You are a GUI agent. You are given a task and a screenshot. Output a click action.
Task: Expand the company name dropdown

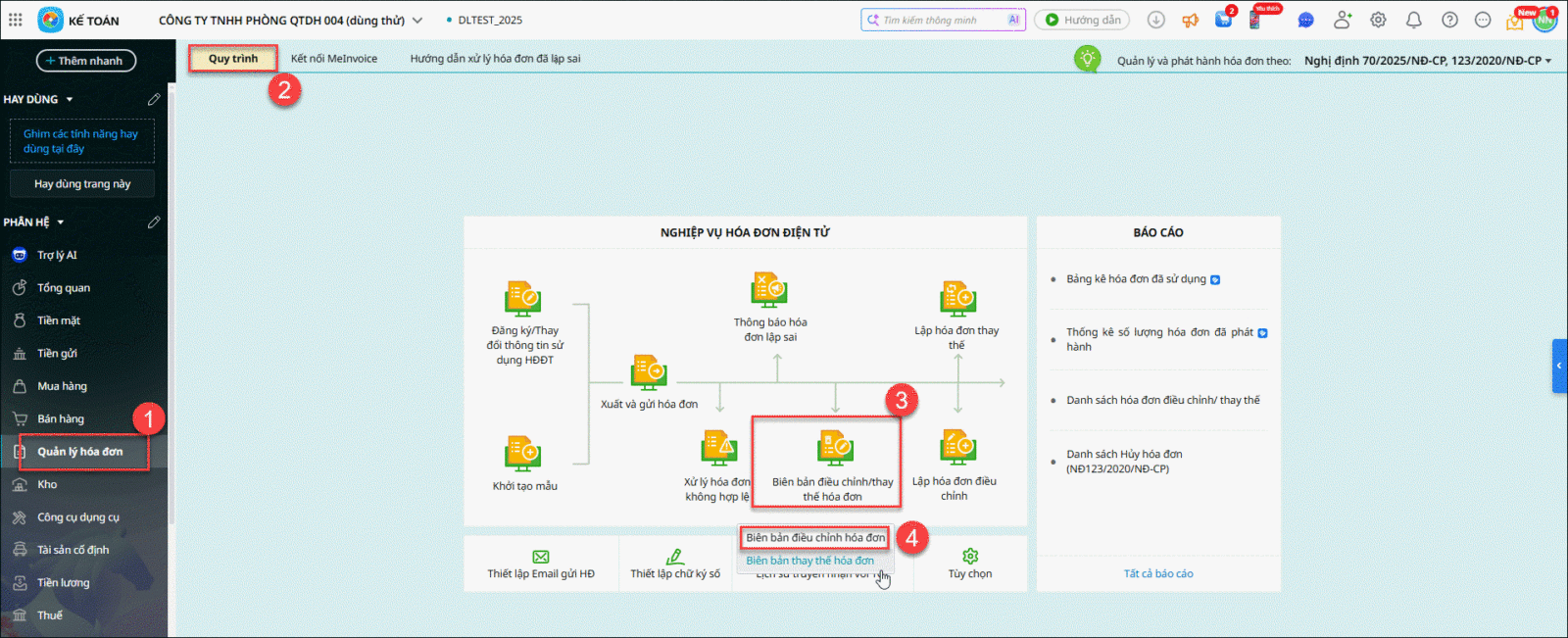[417, 21]
